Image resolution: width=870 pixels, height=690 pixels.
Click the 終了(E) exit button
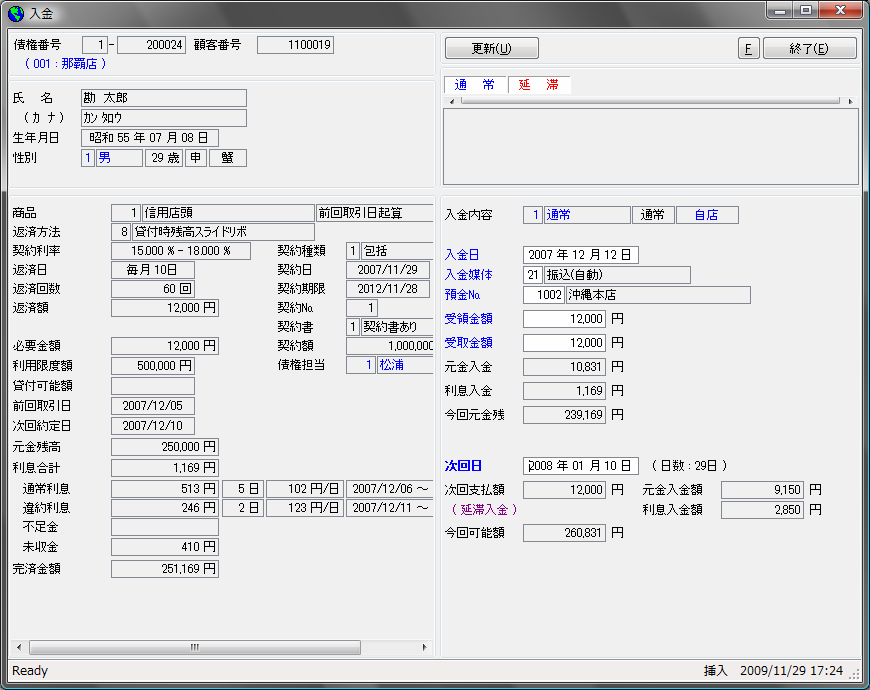point(809,48)
